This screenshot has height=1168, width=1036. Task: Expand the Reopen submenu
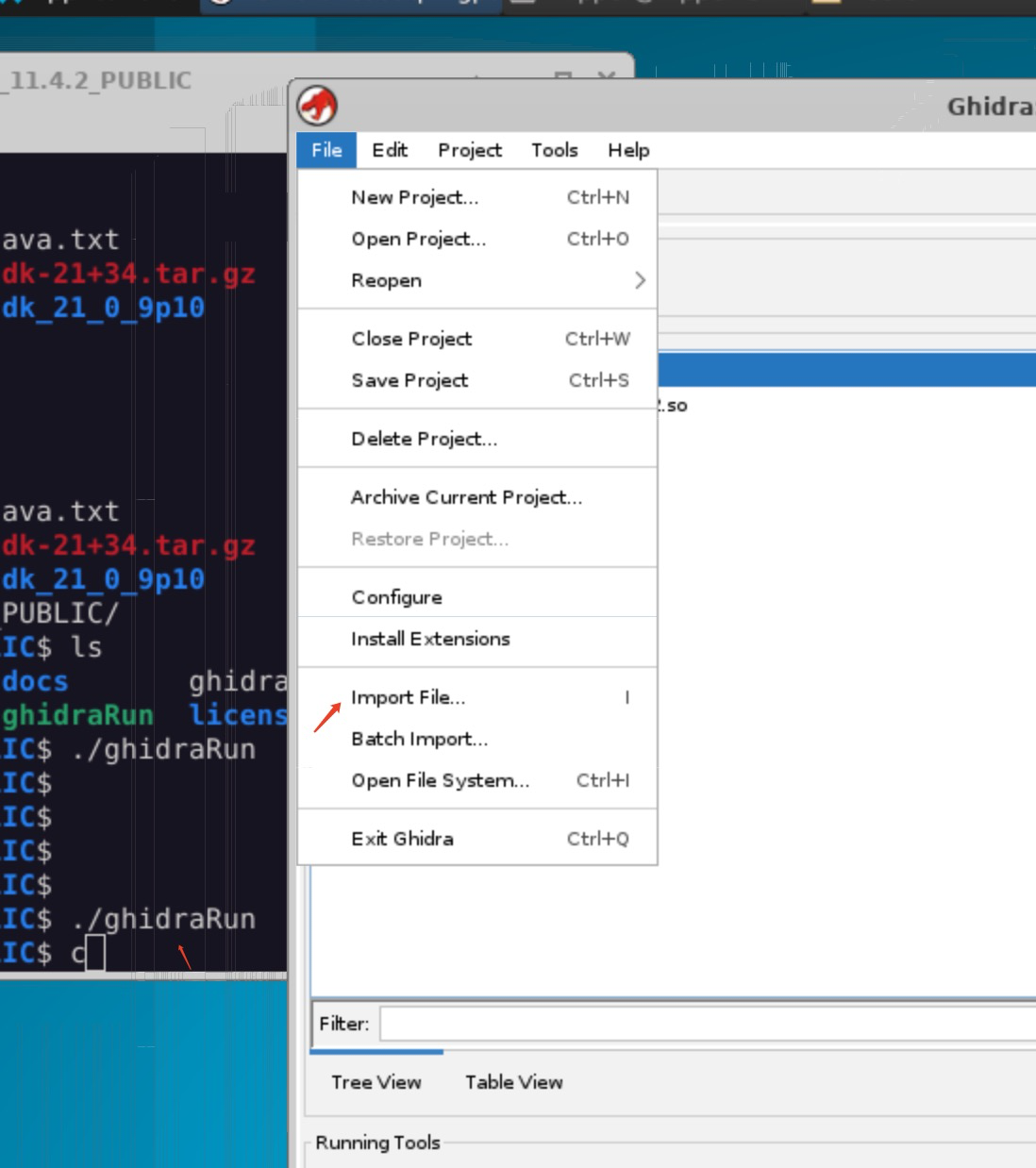pyautogui.click(x=477, y=280)
